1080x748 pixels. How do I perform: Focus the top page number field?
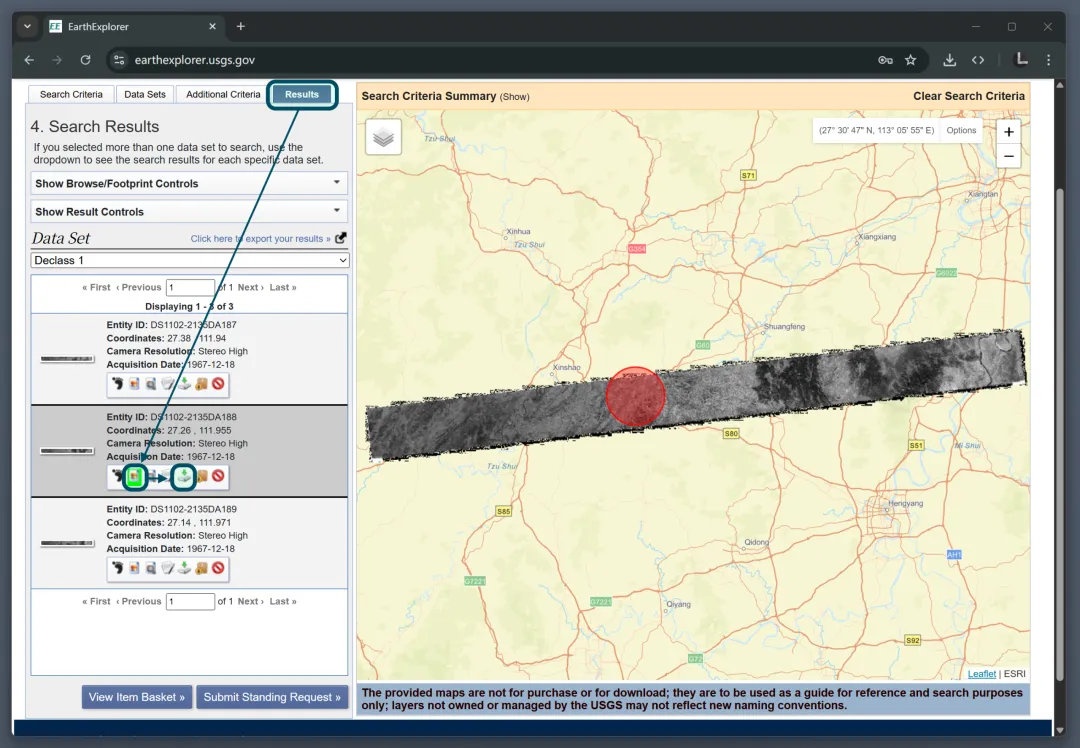(190, 287)
